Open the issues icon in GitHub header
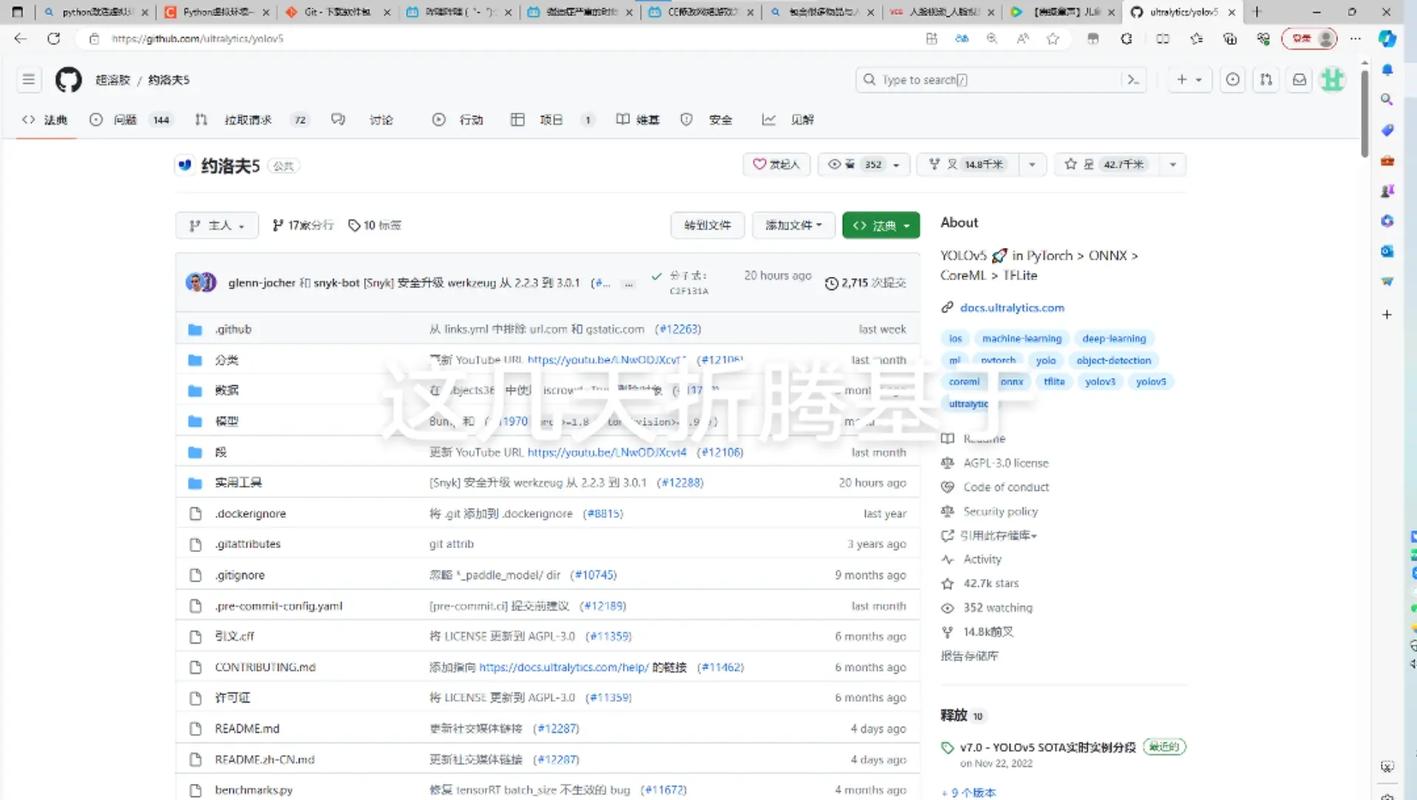Image resolution: width=1417 pixels, height=800 pixels. coord(1233,80)
